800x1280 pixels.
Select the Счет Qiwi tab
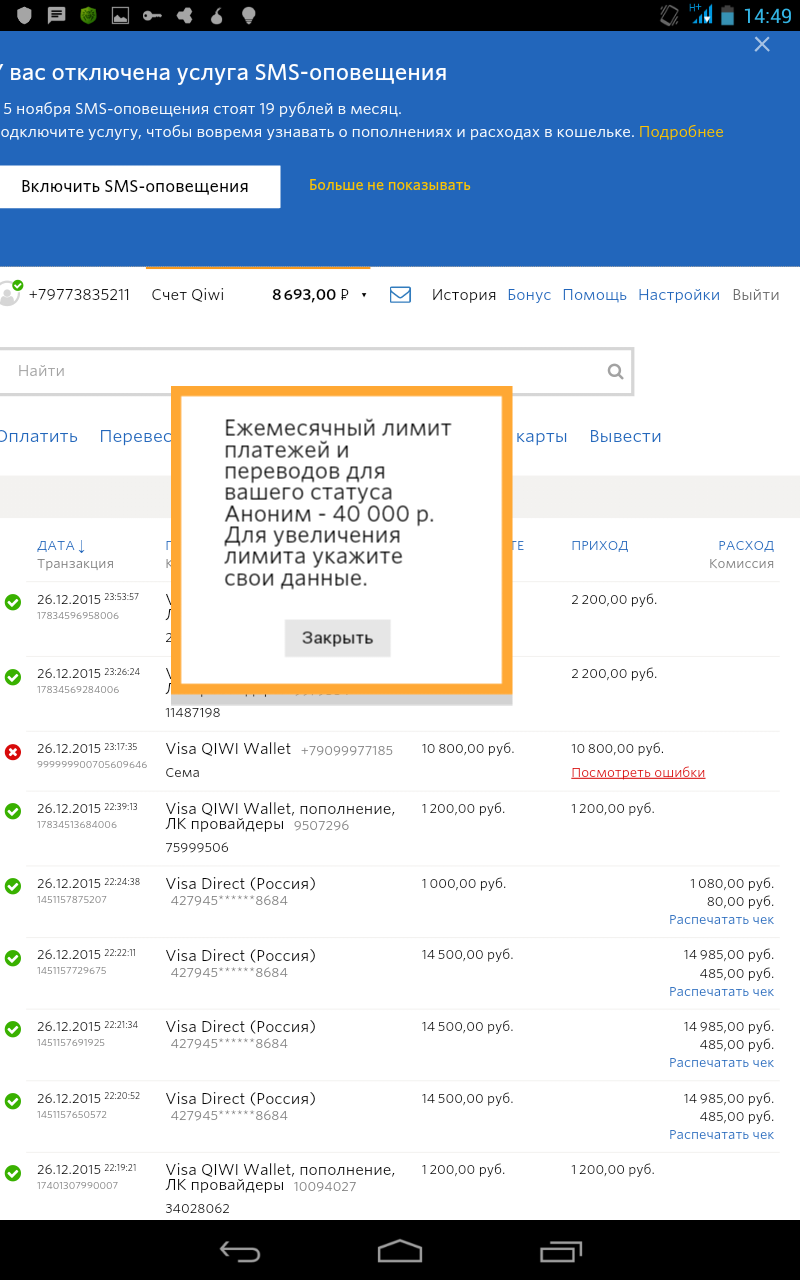pos(188,295)
